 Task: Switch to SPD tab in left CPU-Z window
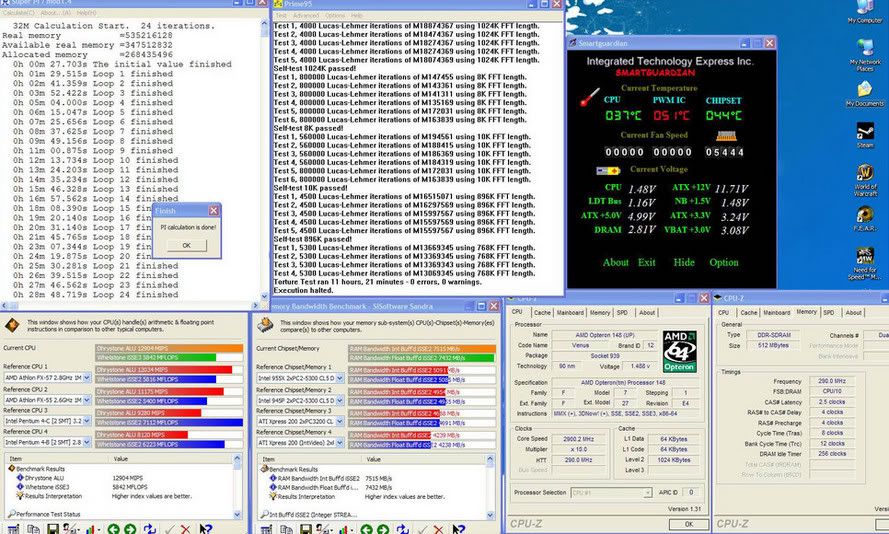(x=622, y=312)
